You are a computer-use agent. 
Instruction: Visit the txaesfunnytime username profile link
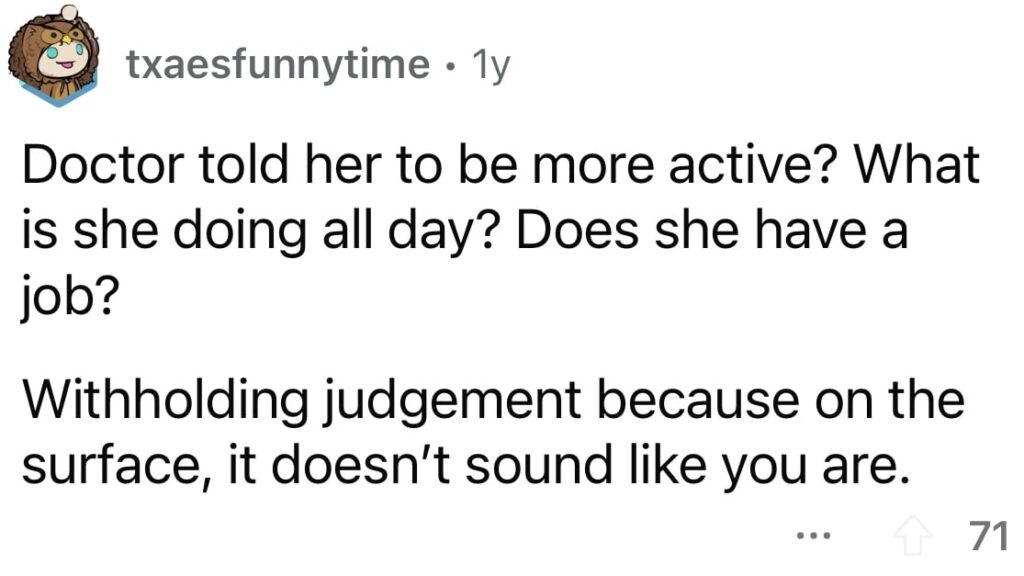pos(278,65)
